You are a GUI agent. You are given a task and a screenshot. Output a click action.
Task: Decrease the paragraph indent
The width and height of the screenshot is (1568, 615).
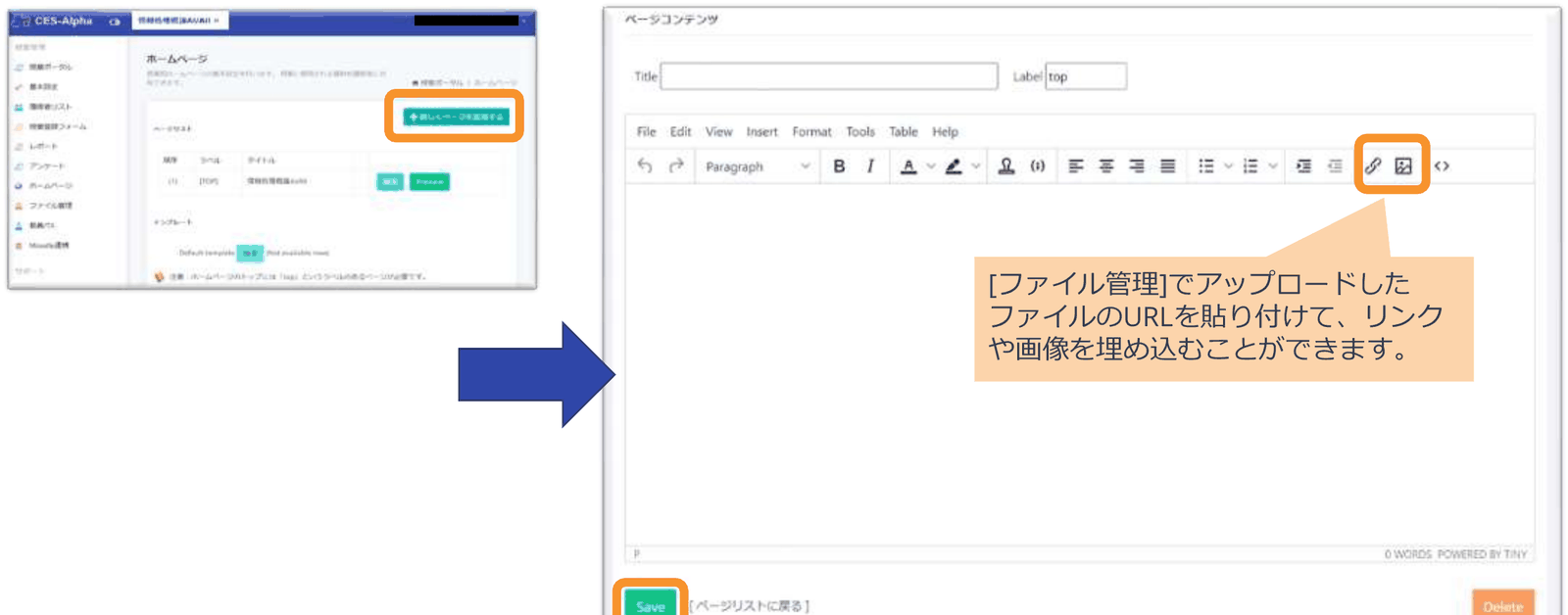tap(1335, 166)
